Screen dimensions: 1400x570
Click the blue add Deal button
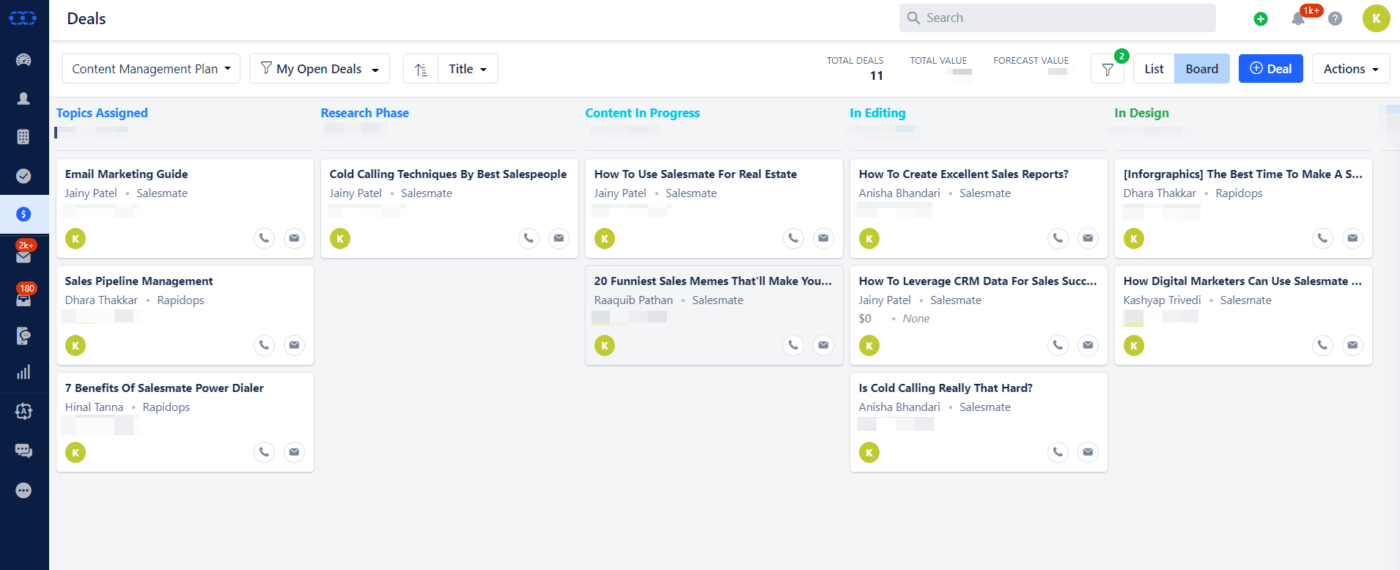[1270, 69]
